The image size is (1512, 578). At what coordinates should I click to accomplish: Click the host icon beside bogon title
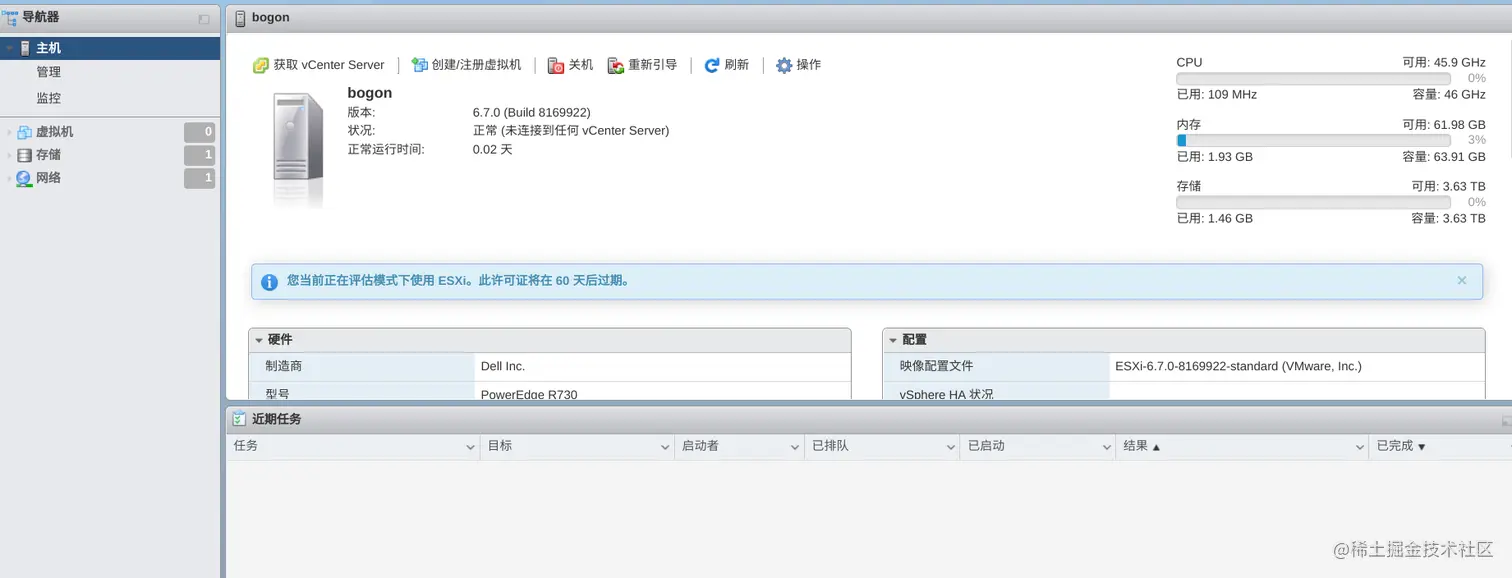pos(240,18)
